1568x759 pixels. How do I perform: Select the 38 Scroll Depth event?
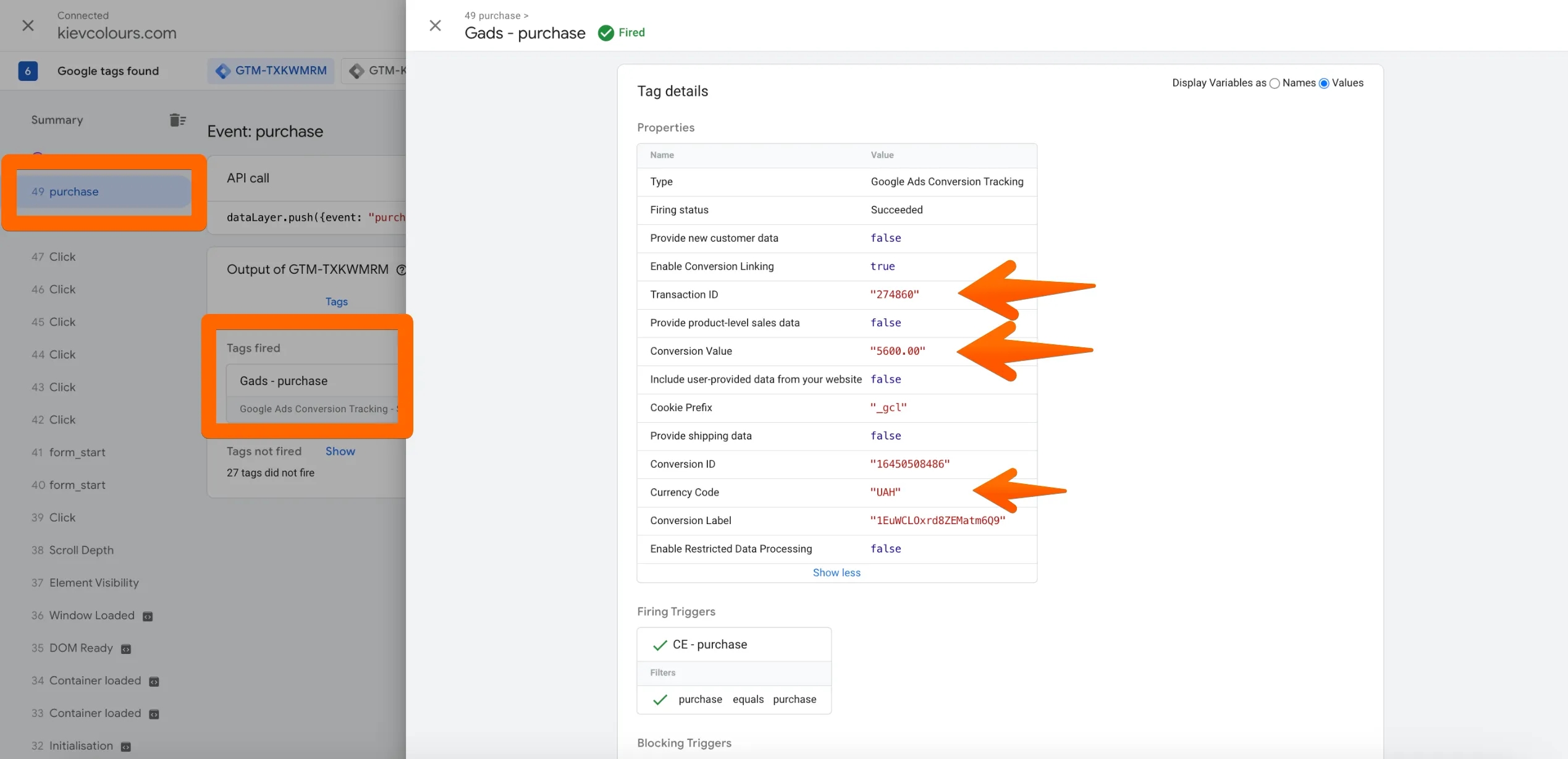coord(73,550)
